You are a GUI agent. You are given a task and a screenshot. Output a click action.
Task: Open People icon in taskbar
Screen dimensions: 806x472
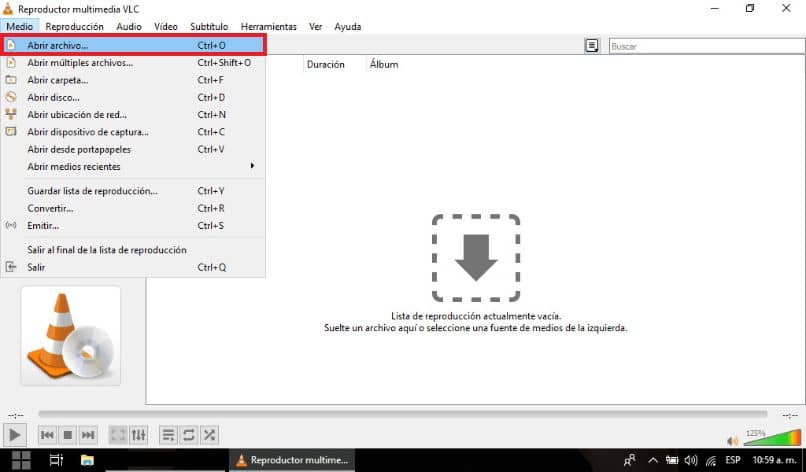click(x=629, y=460)
